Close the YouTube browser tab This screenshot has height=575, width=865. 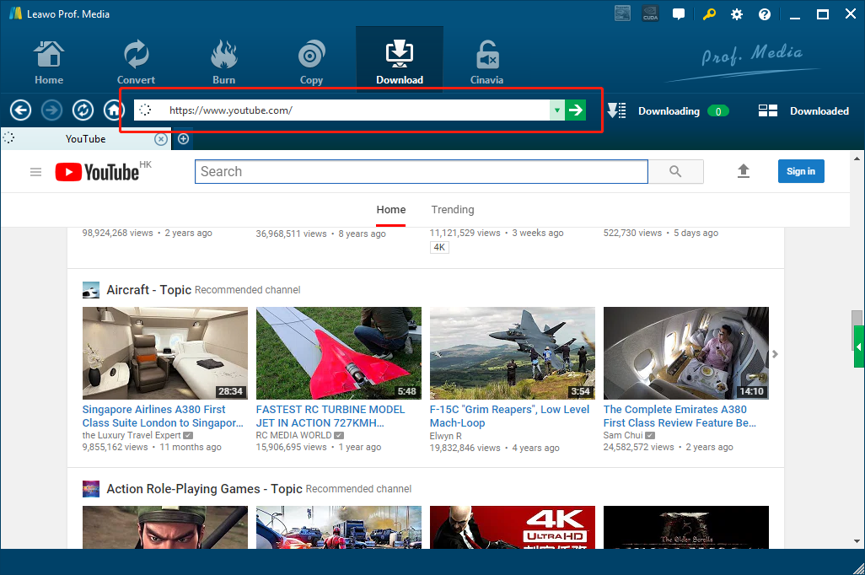point(161,139)
